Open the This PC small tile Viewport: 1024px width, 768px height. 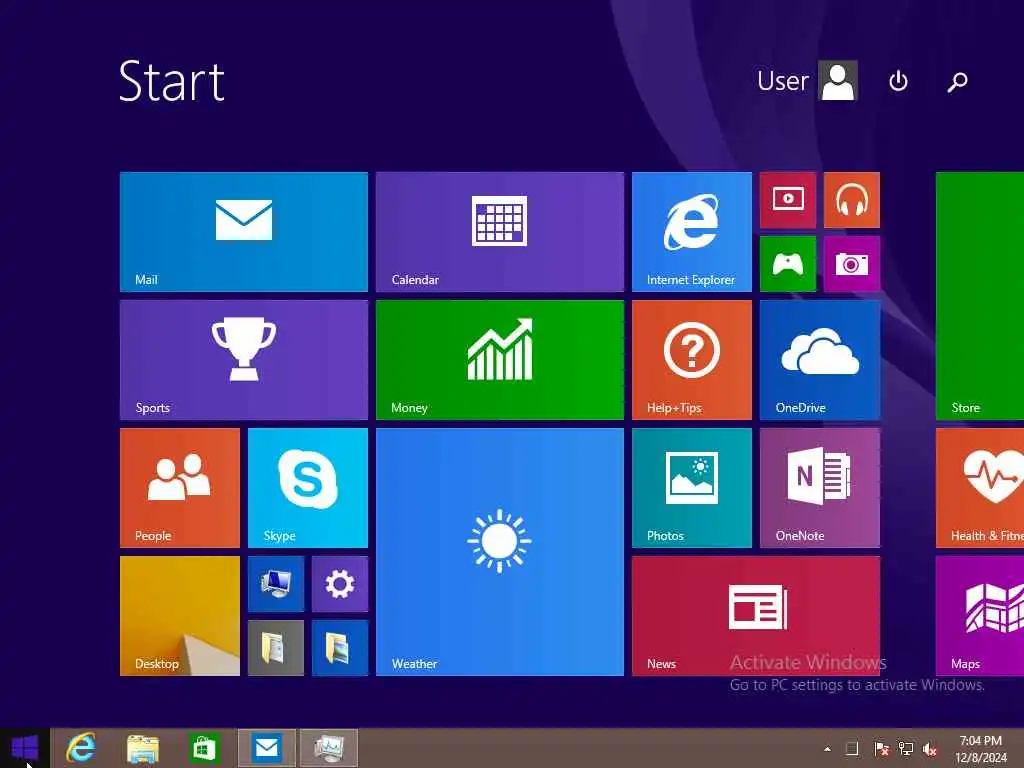(x=276, y=584)
